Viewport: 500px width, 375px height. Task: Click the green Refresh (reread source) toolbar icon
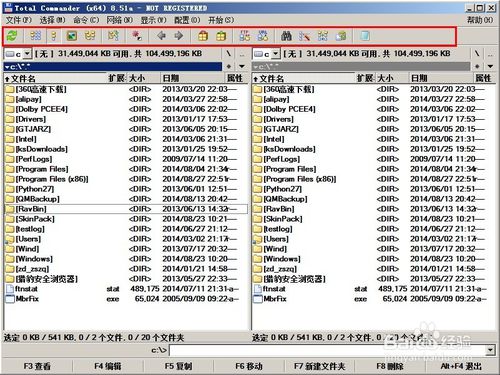click(x=12, y=36)
